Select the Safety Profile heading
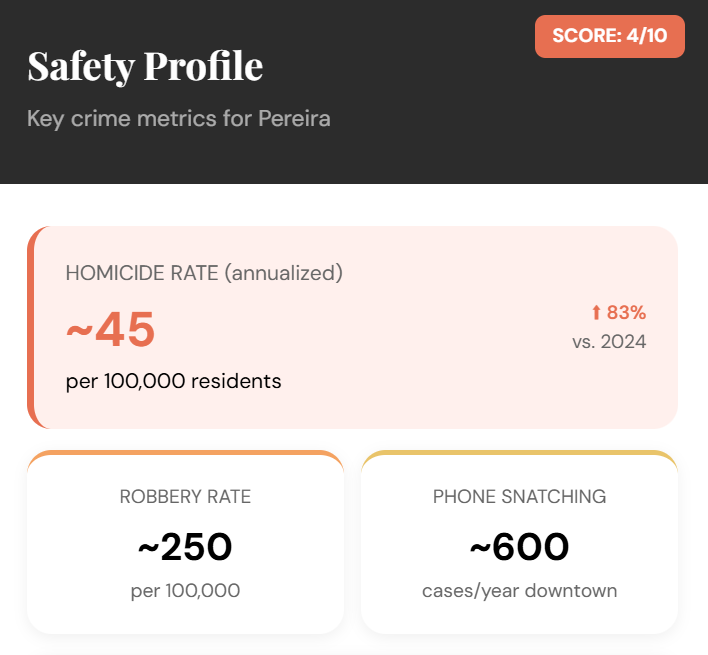 click(145, 66)
